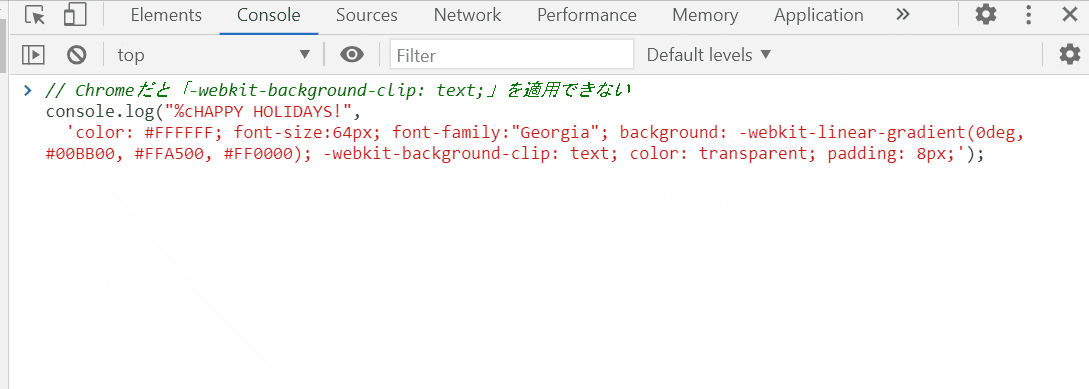Open the Sources tab
The width and height of the screenshot is (1089, 389).
pos(367,15)
